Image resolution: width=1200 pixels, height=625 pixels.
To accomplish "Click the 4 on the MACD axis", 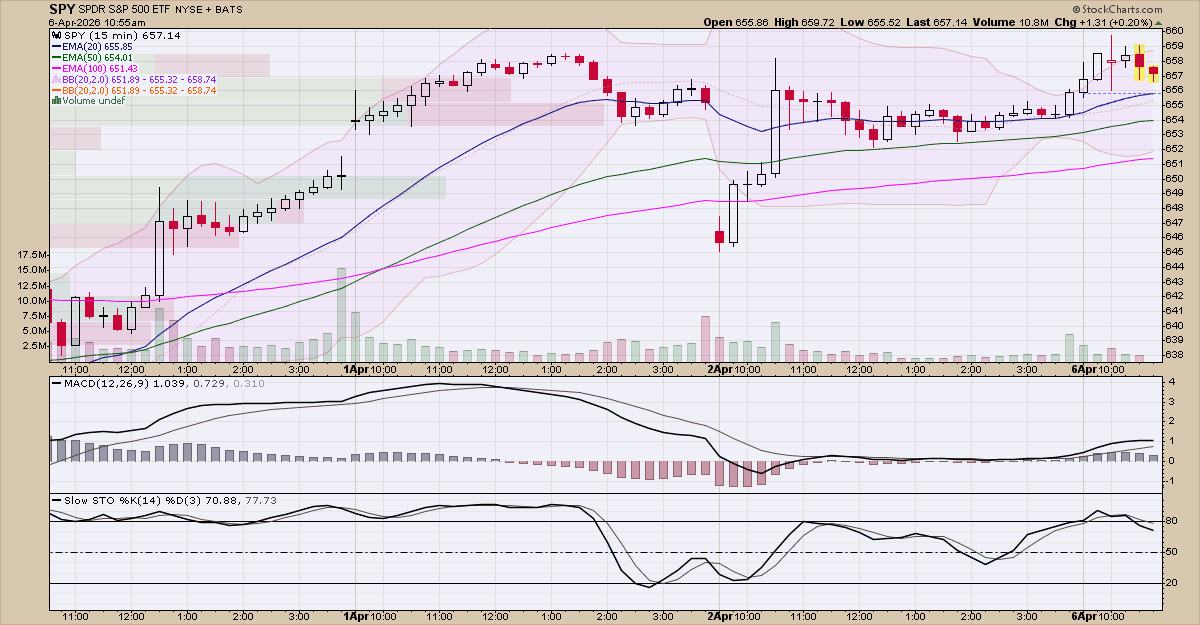I will (1171, 383).
